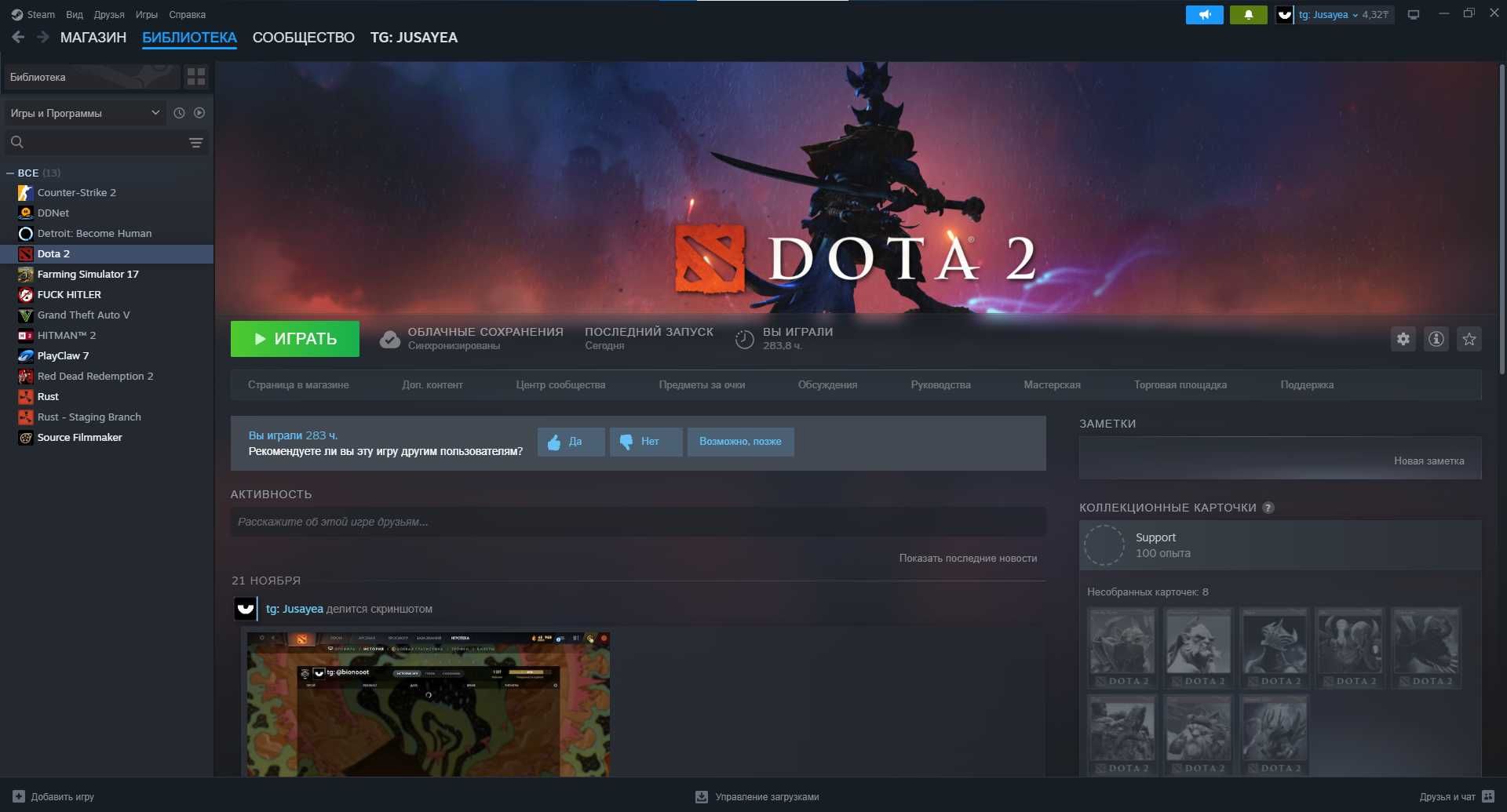Image resolution: width=1507 pixels, height=812 pixels.
Task: Create Новая заметка
Action: [x=1429, y=461]
